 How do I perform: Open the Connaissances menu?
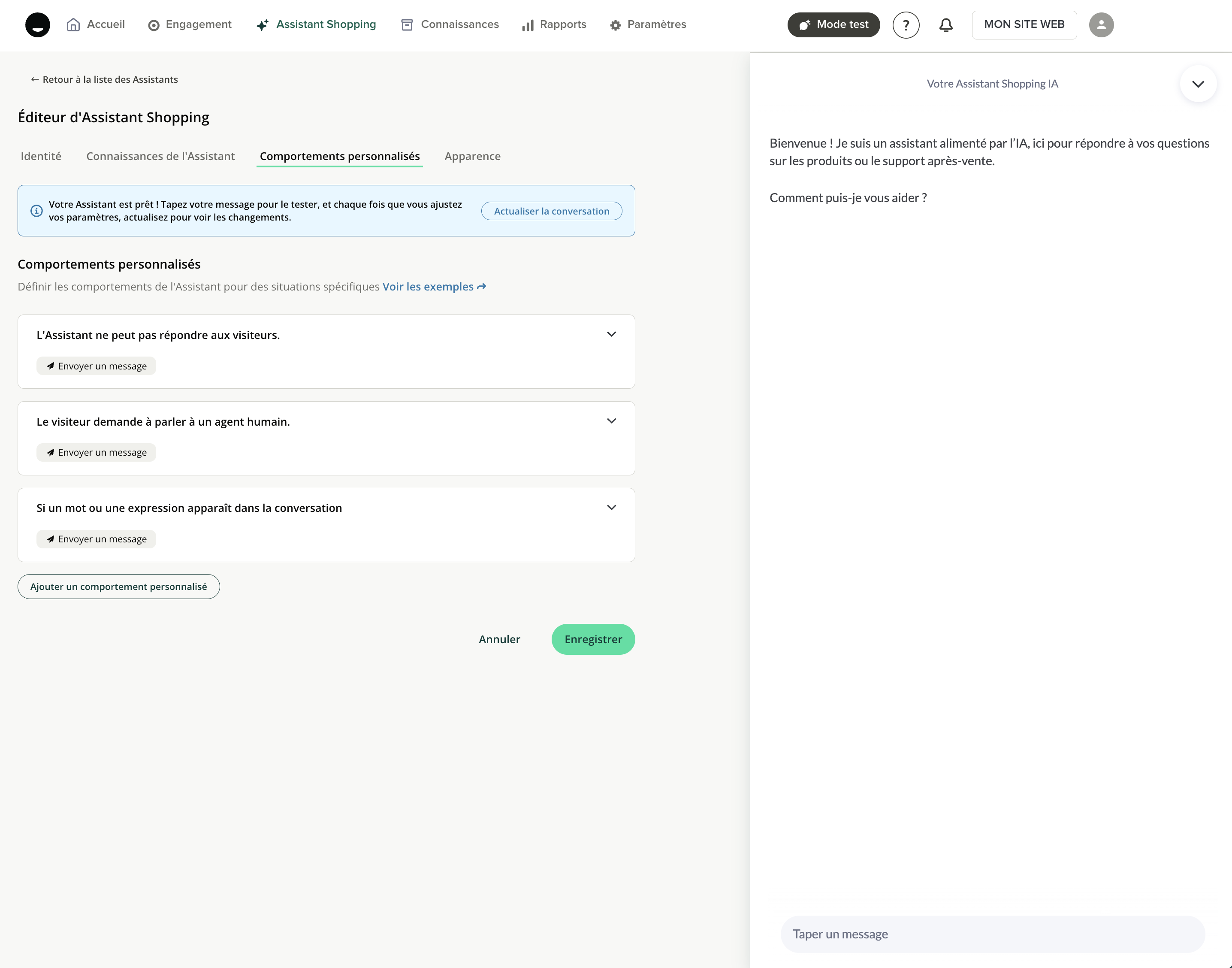coord(450,25)
